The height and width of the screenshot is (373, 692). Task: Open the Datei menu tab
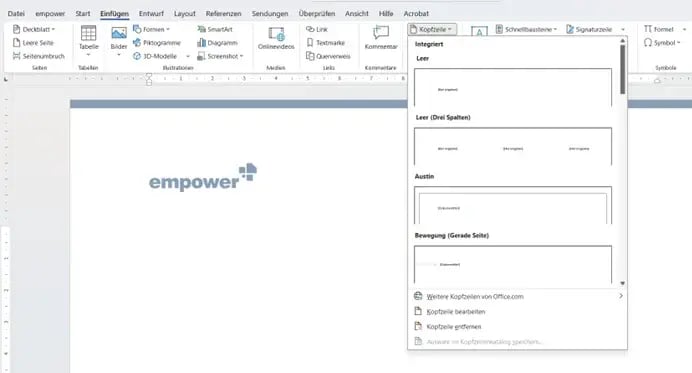[x=16, y=14]
